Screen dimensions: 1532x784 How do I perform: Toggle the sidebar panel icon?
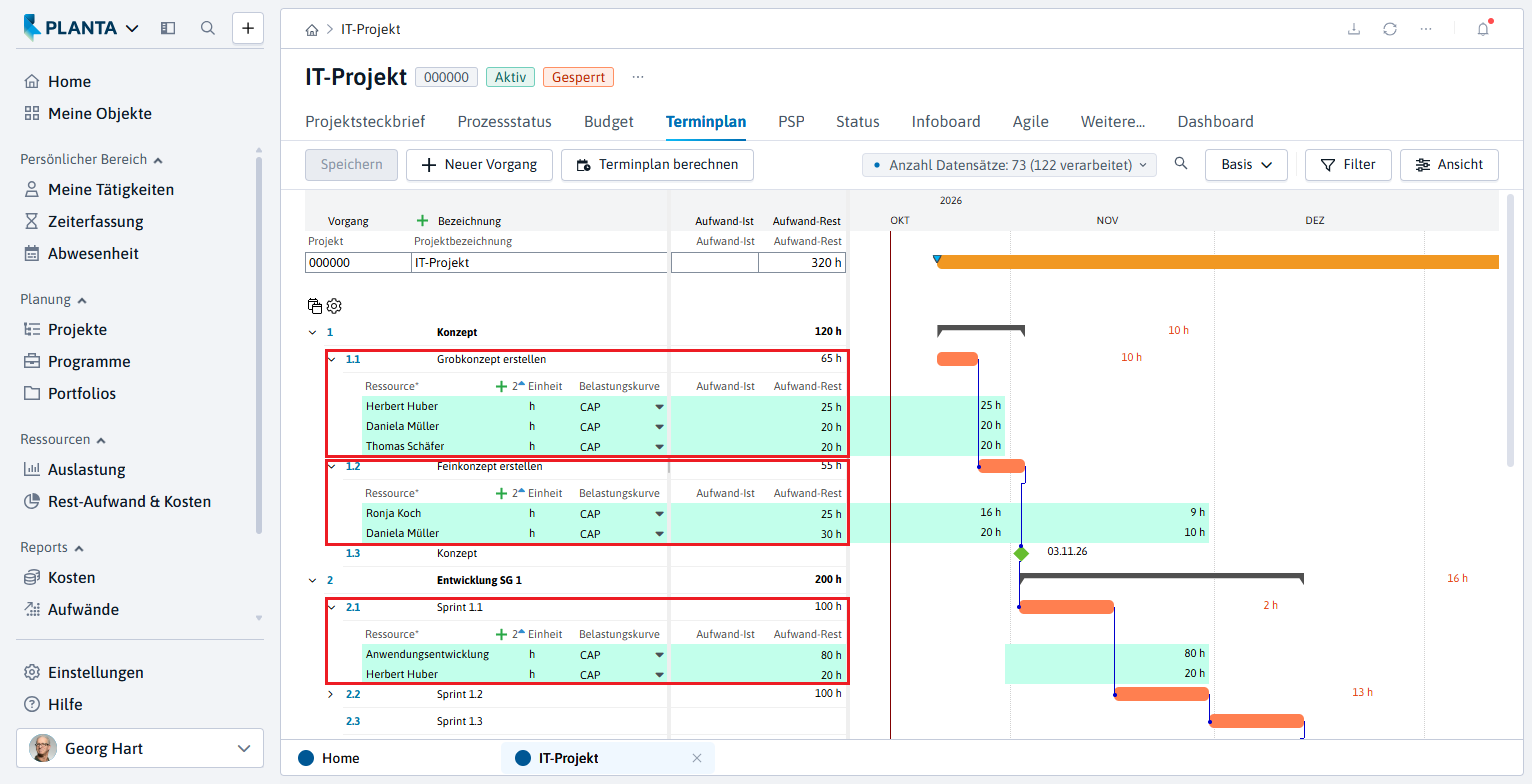[168, 28]
